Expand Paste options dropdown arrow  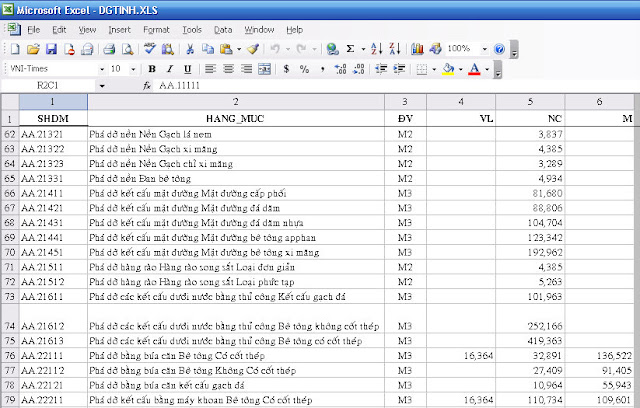point(239,49)
